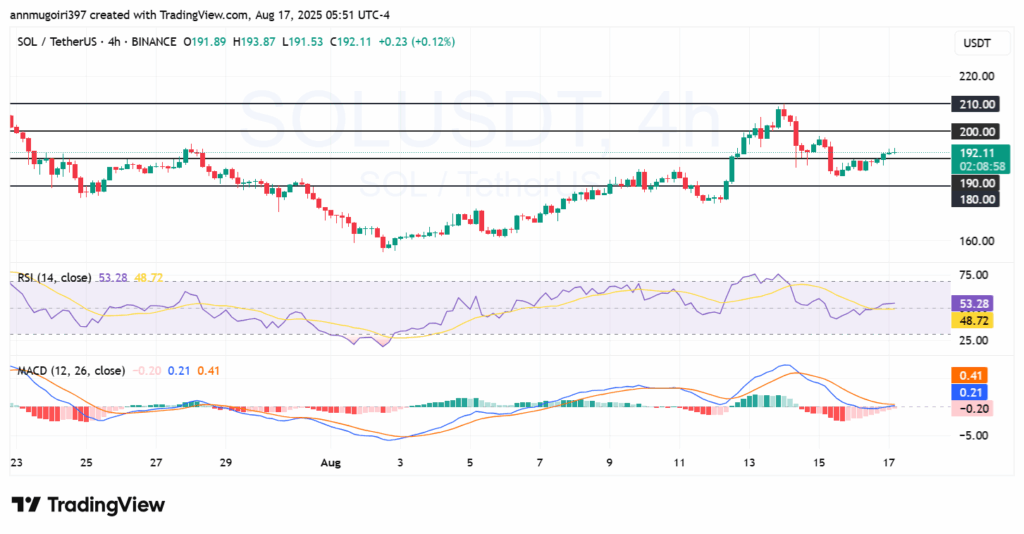Click the annmugoiri397 attribution header text
Viewport: 1024px width, 534px height.
coord(200,15)
